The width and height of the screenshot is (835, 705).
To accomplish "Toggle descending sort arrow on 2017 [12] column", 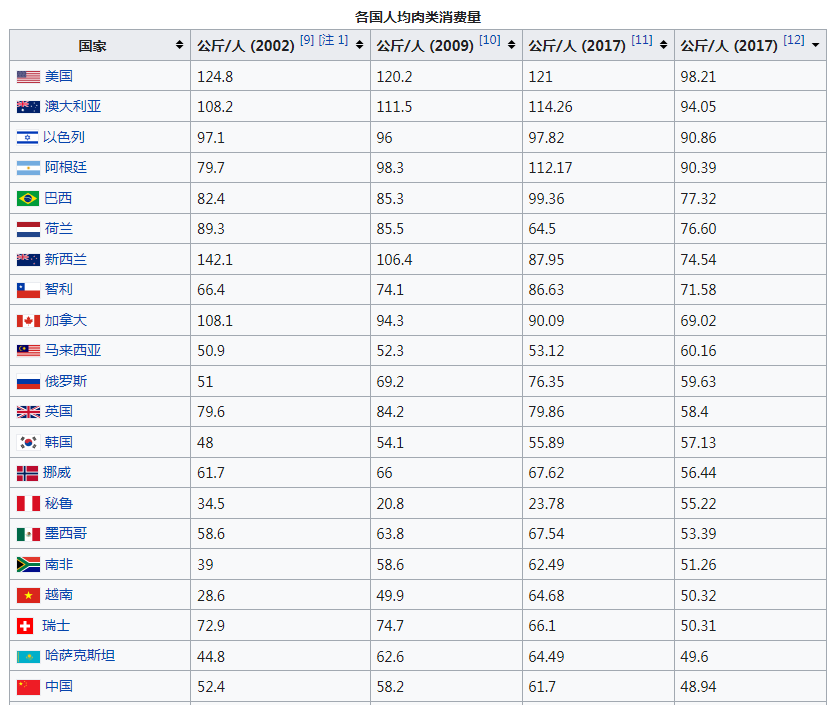I will coord(815,45).
